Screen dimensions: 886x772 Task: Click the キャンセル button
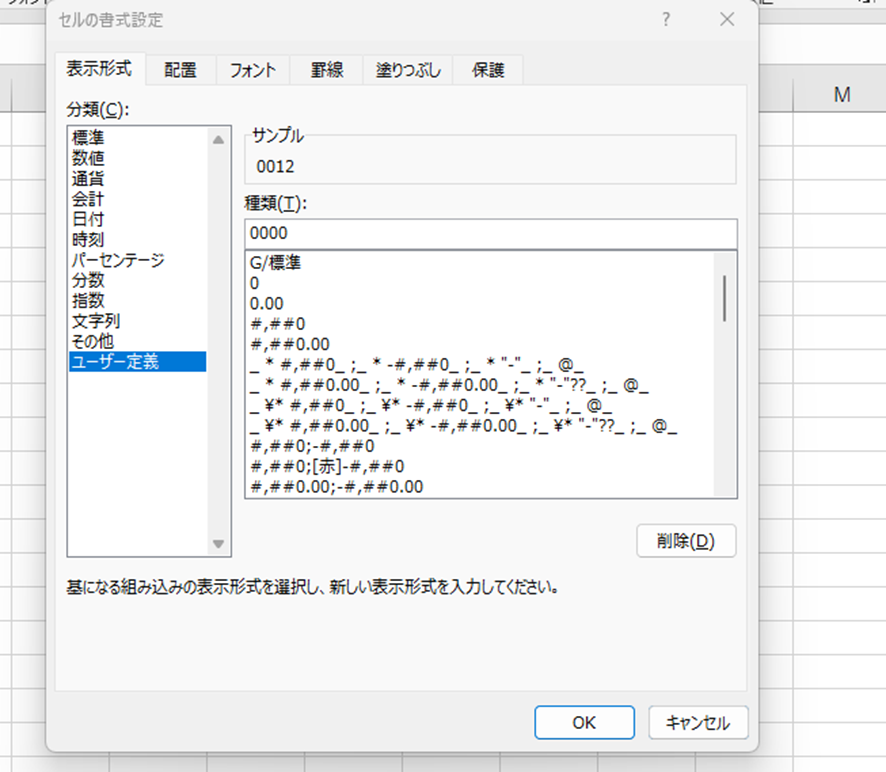pos(698,722)
